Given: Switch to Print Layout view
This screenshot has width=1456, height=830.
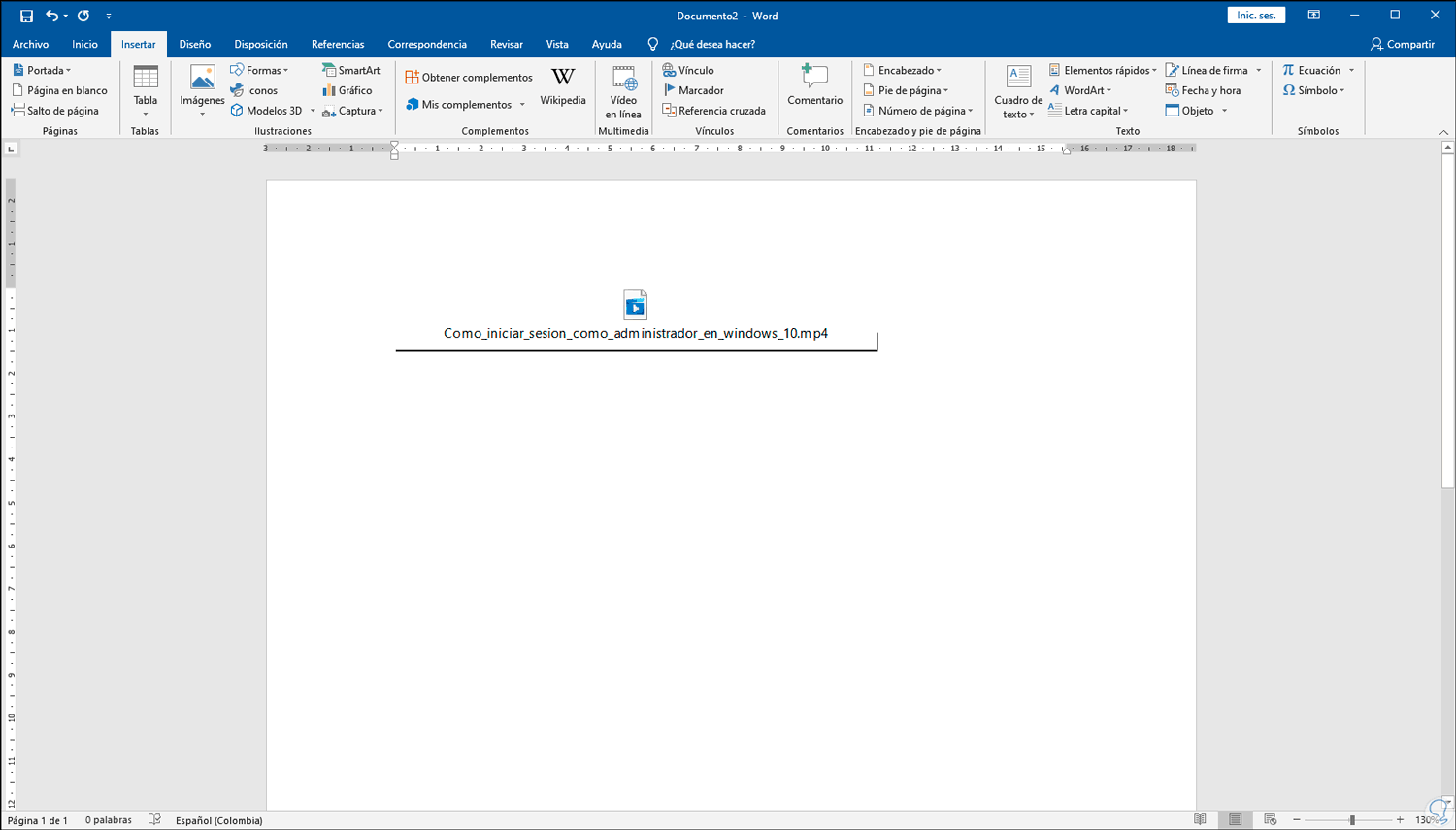Looking at the screenshot, I should pyautogui.click(x=1235, y=820).
